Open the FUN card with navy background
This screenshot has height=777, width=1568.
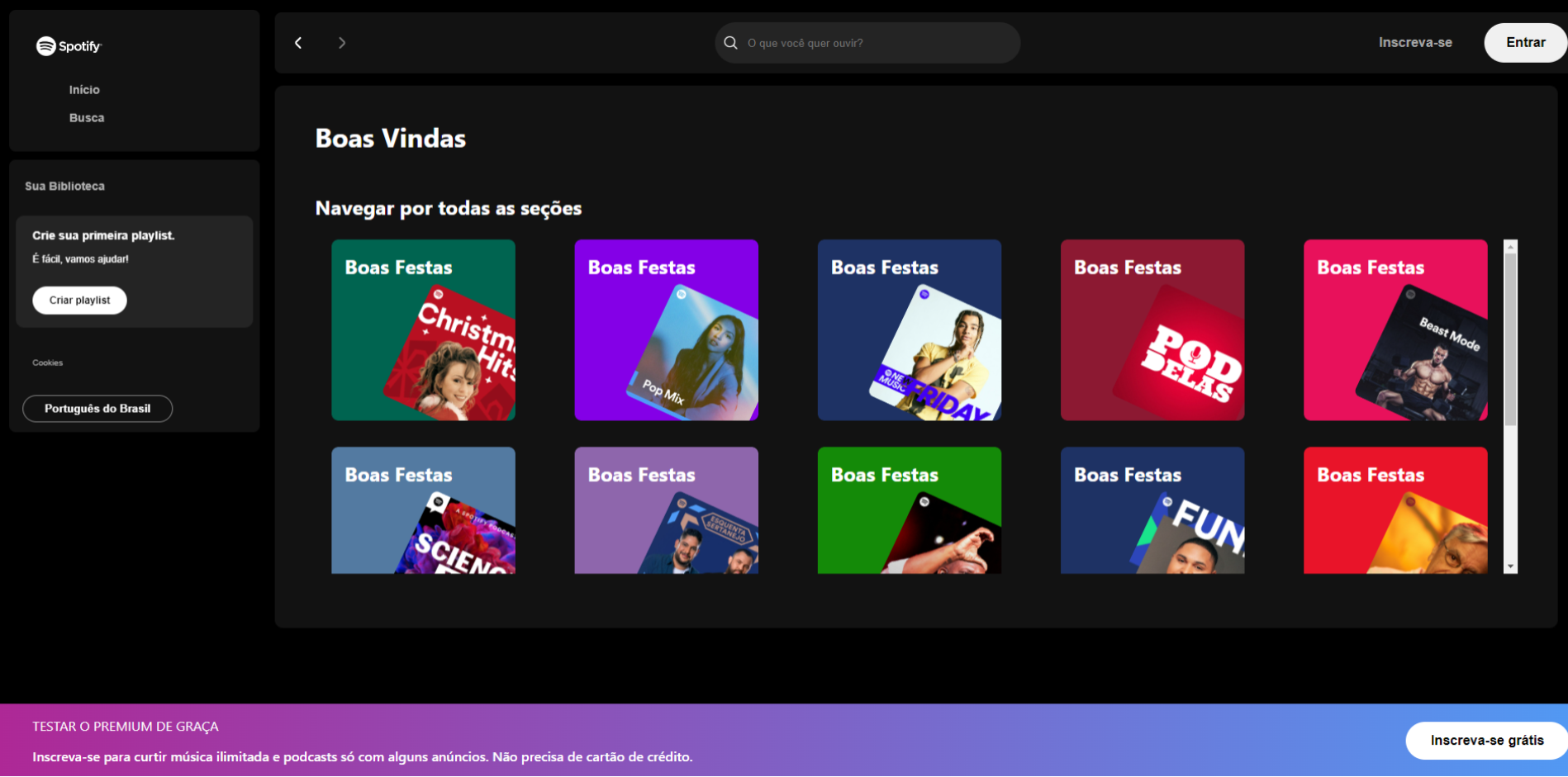point(1152,510)
